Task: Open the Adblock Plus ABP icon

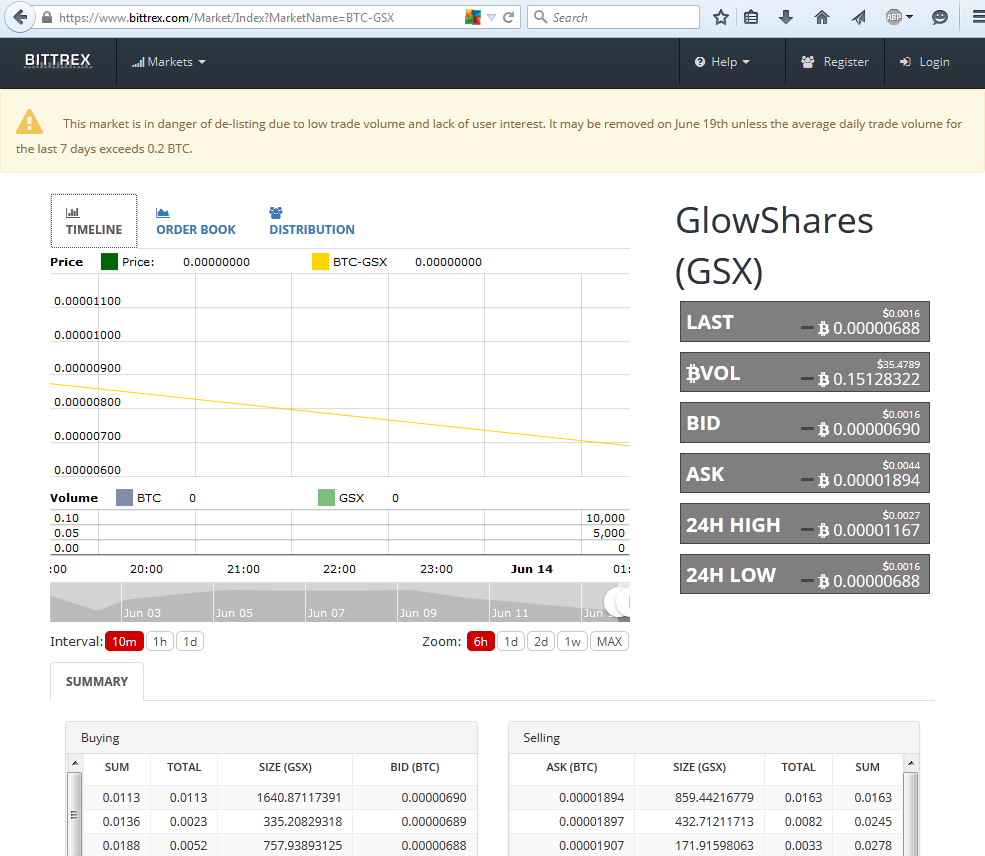Action: click(894, 18)
